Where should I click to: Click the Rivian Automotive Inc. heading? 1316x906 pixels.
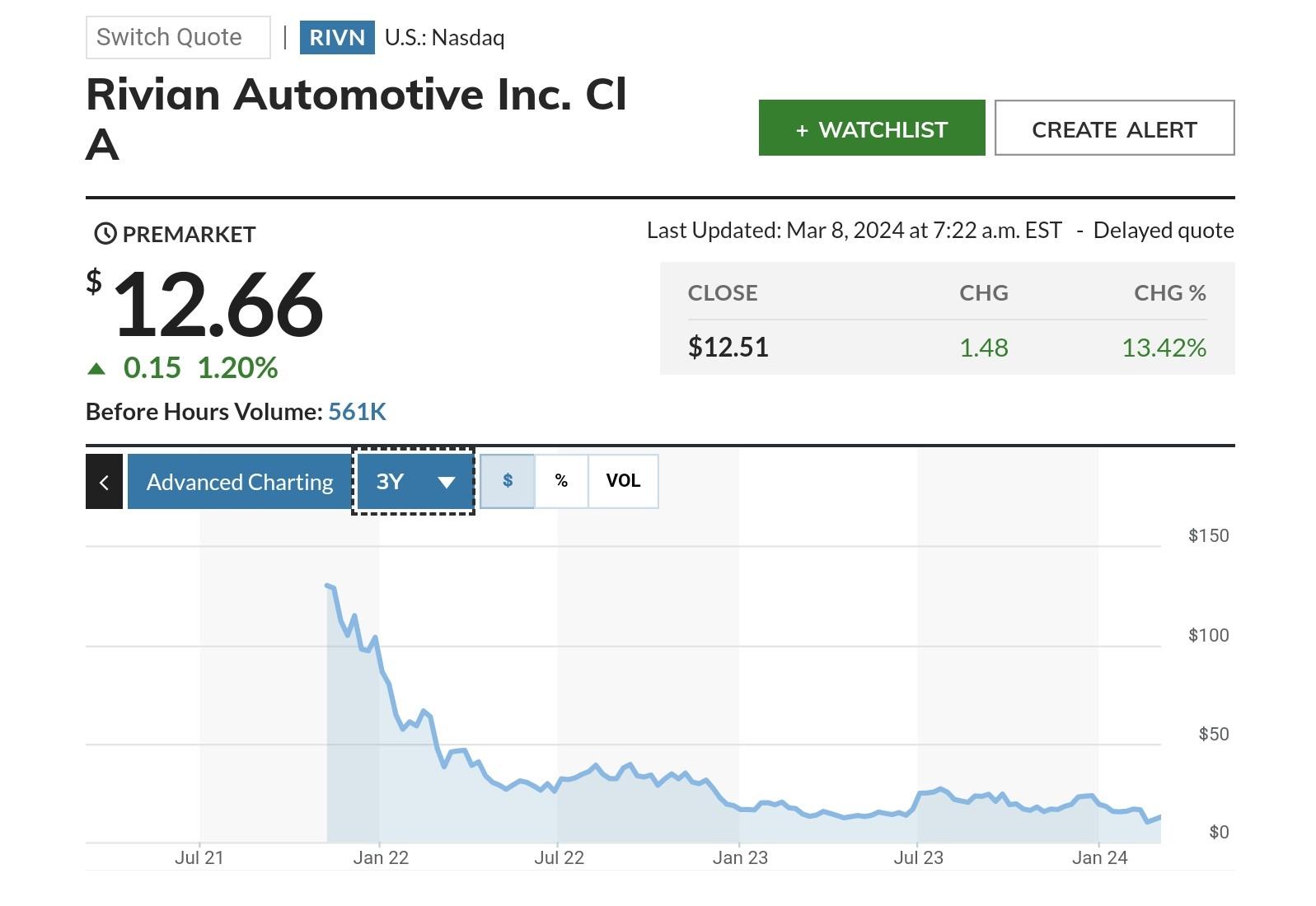point(356,96)
